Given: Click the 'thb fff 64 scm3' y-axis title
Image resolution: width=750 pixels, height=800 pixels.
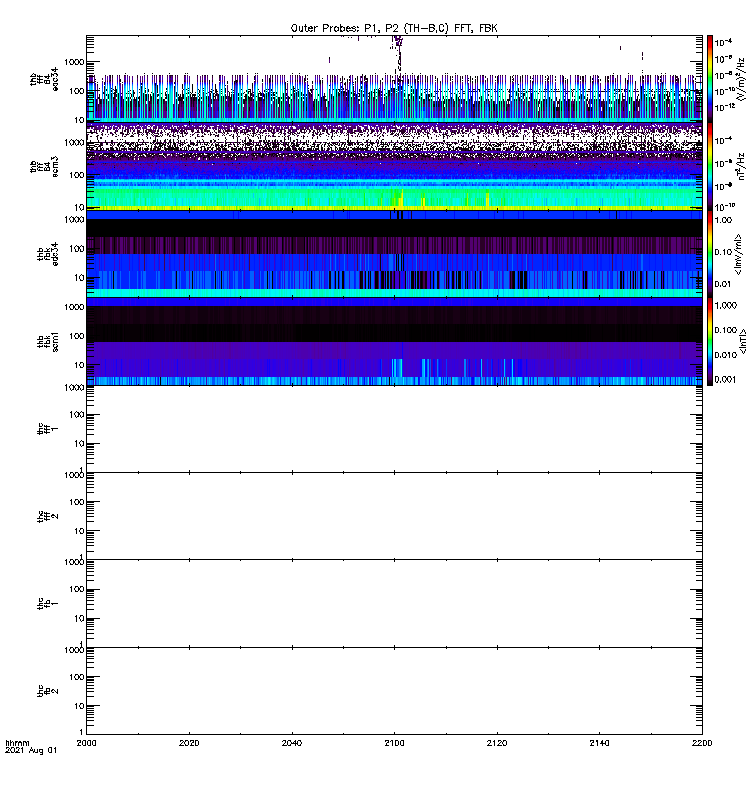Looking at the screenshot, I should click(x=44, y=167).
